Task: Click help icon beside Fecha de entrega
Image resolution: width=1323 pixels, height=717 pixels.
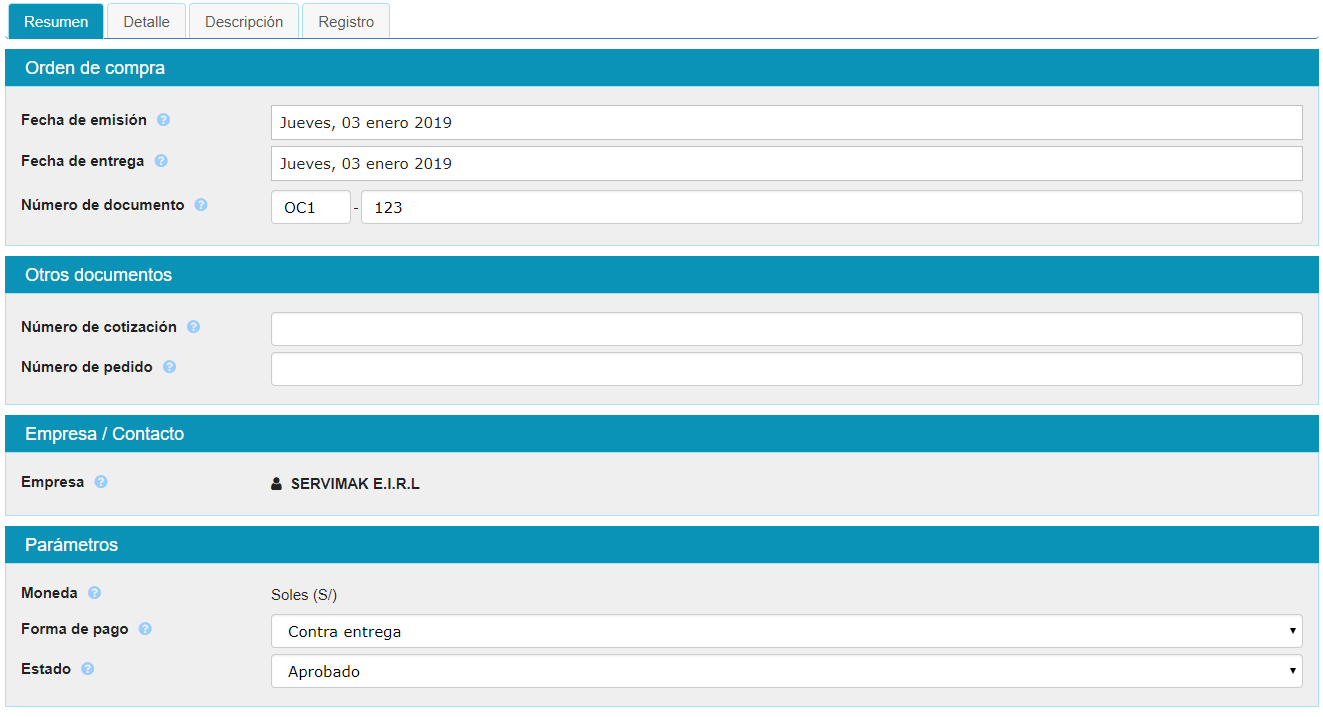Action: pyautogui.click(x=161, y=161)
